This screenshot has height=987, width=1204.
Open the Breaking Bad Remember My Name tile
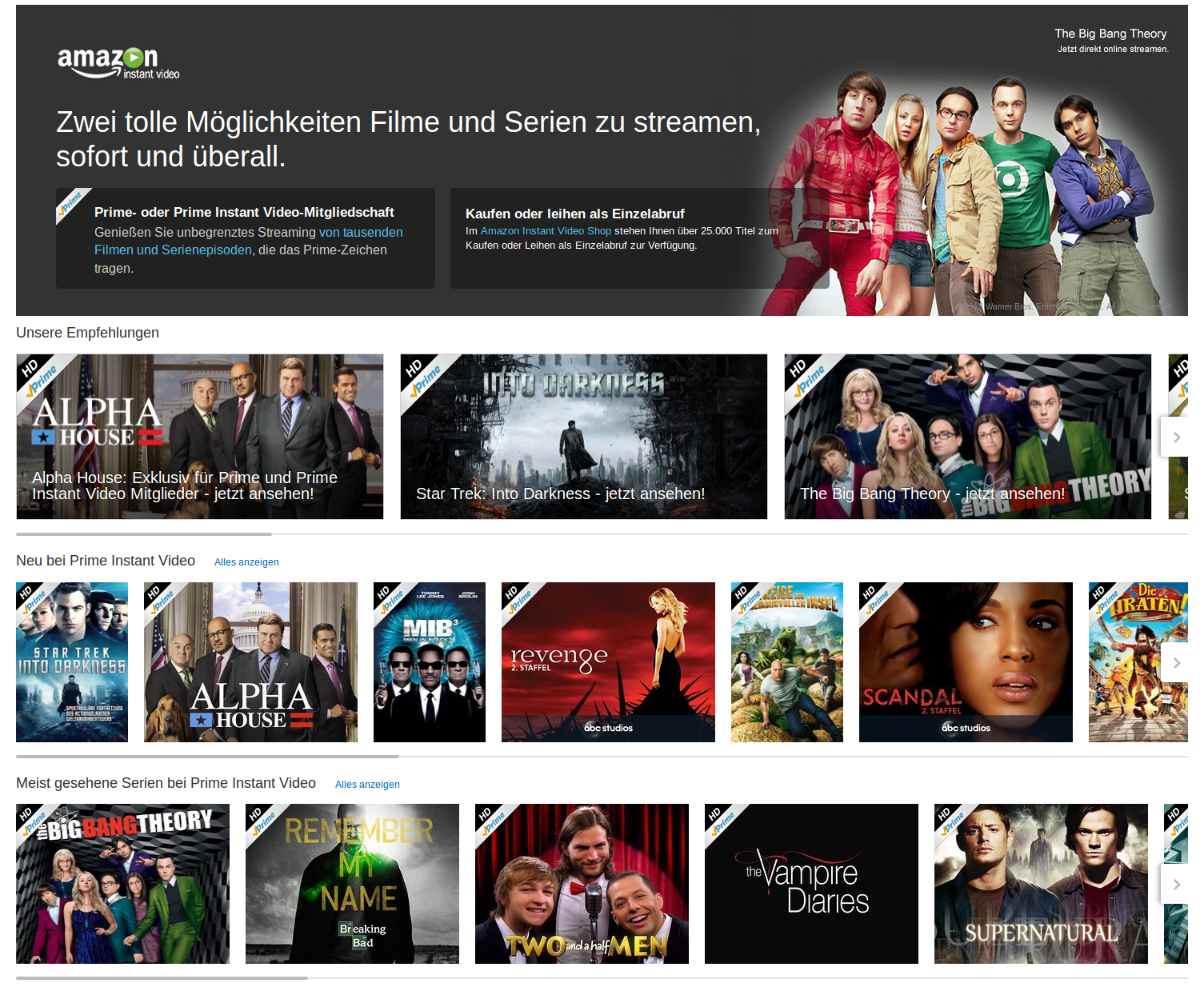(352, 884)
